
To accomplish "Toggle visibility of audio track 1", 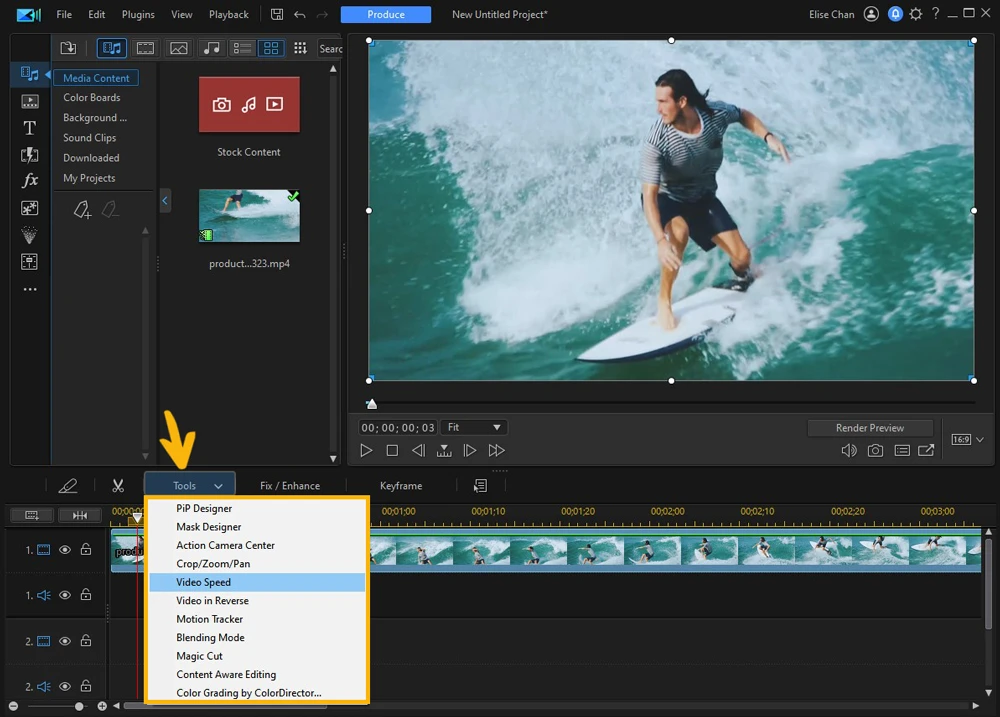I will [x=65, y=595].
